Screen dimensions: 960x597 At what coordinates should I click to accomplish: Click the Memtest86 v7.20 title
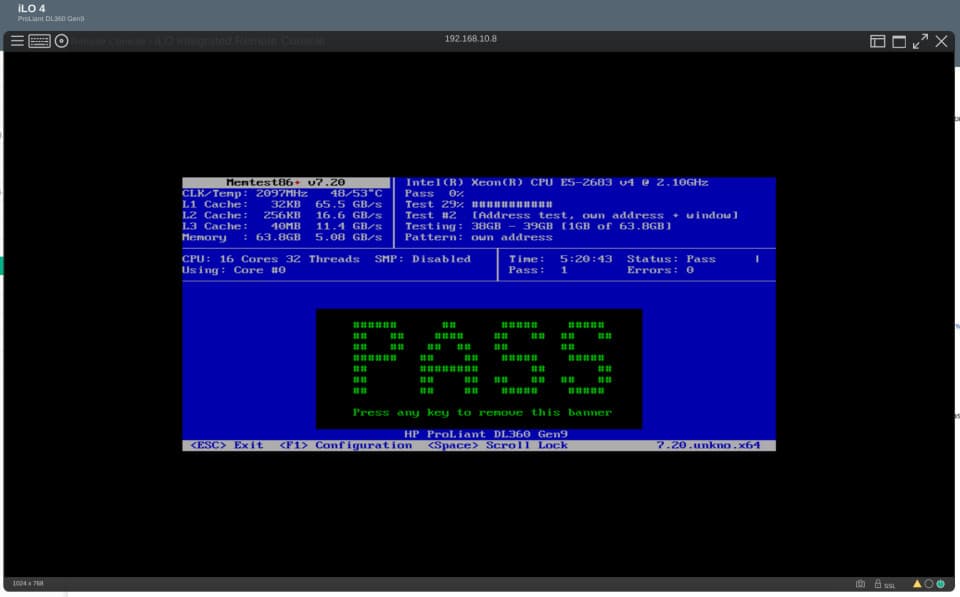click(285, 182)
